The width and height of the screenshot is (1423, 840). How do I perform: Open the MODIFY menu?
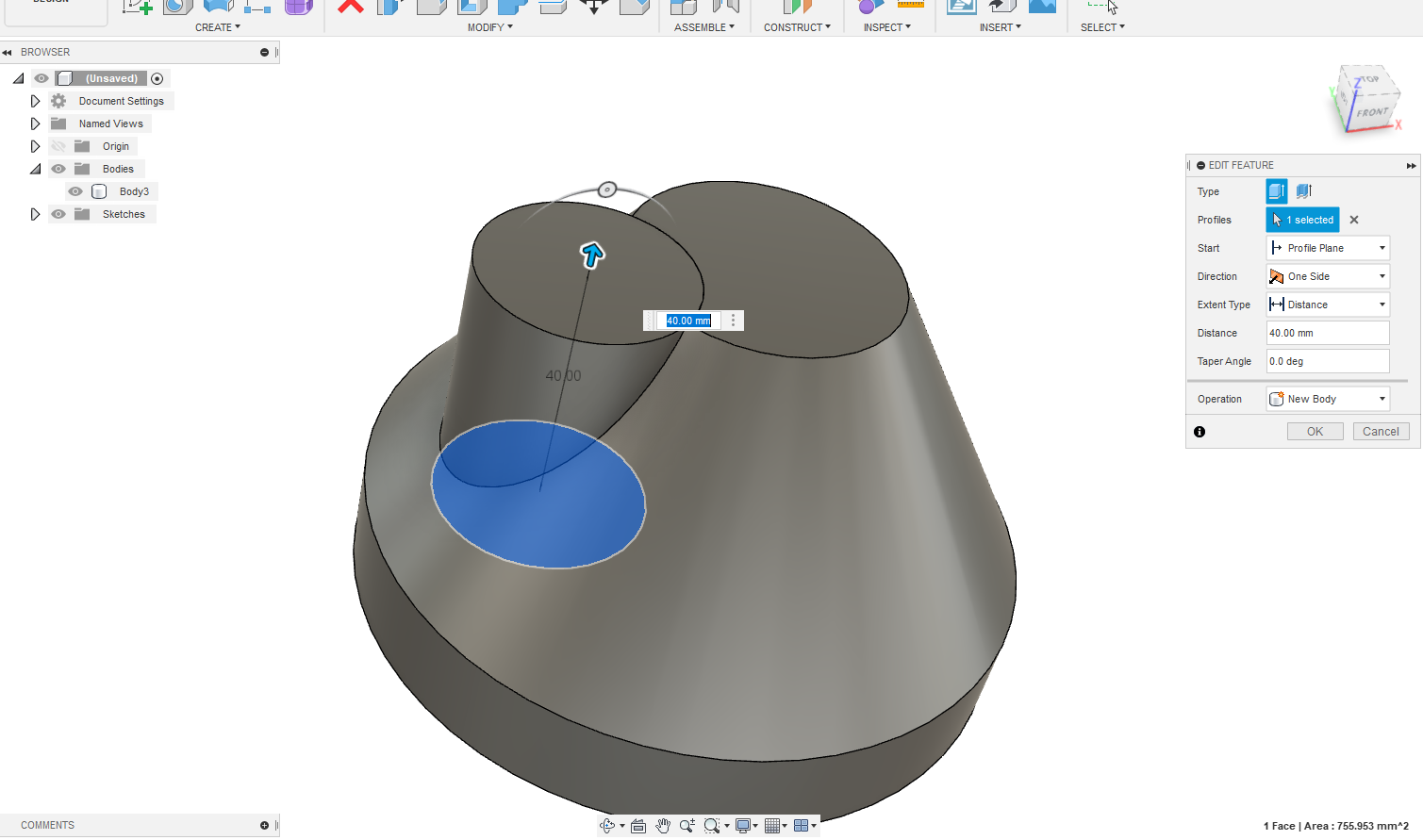pos(489,27)
